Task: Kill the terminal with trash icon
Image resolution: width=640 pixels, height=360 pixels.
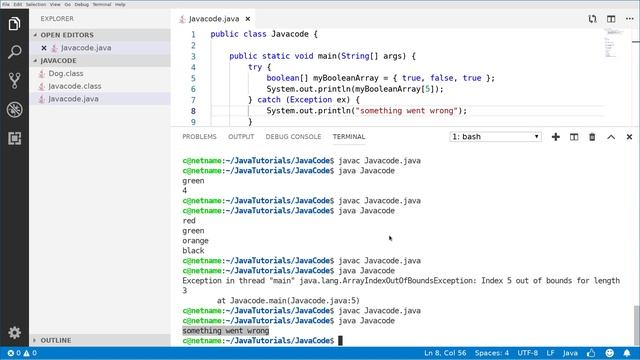Action: pyautogui.click(x=592, y=137)
